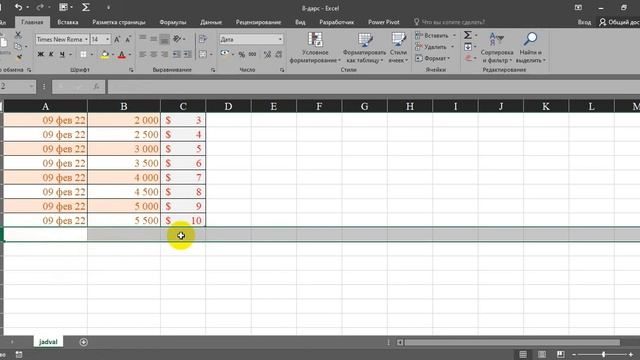Click the Format Painter brush icon
The image size is (640, 360).
click(18, 58)
